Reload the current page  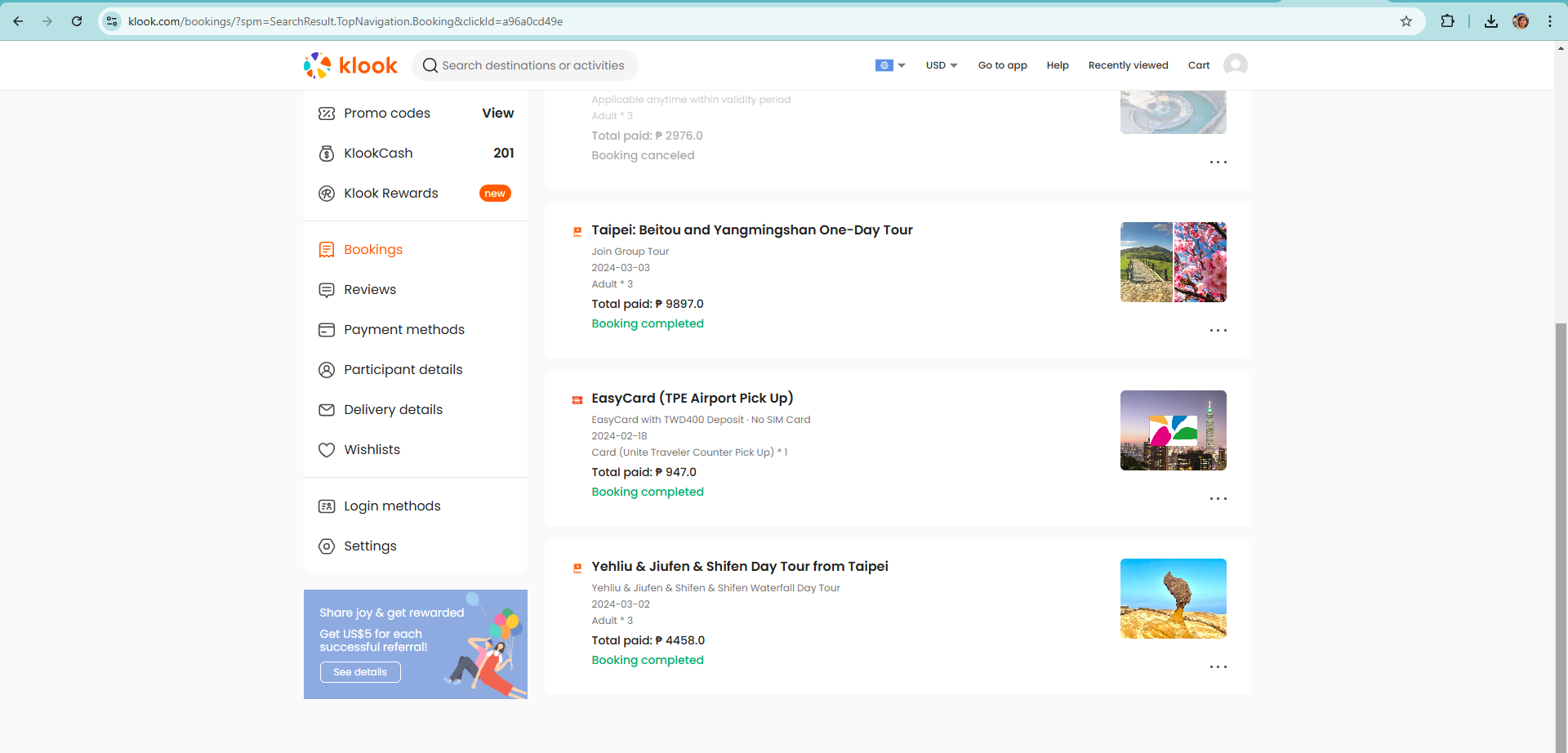[x=77, y=21]
